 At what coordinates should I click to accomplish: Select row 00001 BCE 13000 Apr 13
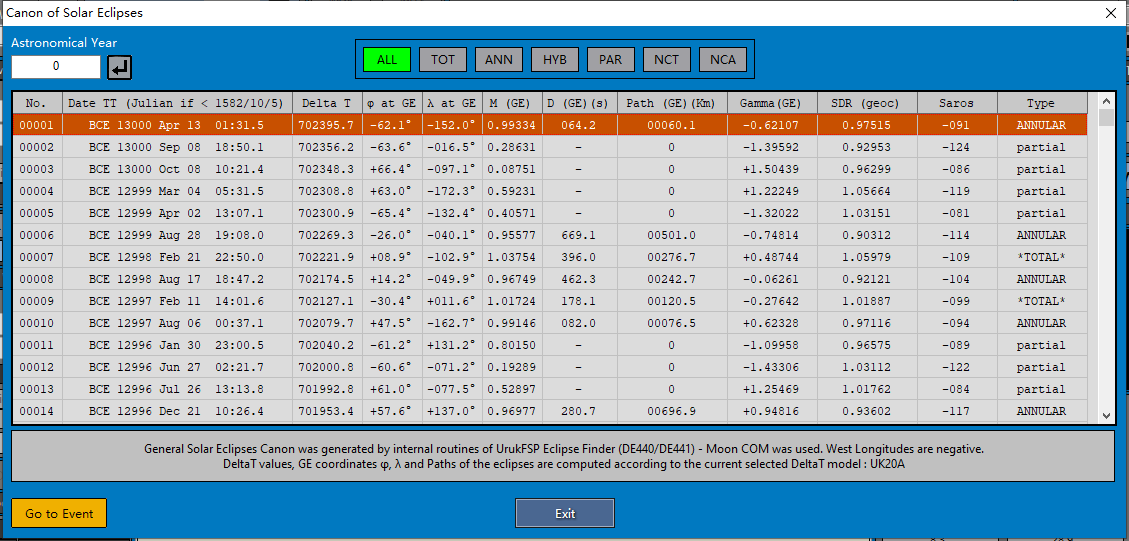(550, 125)
